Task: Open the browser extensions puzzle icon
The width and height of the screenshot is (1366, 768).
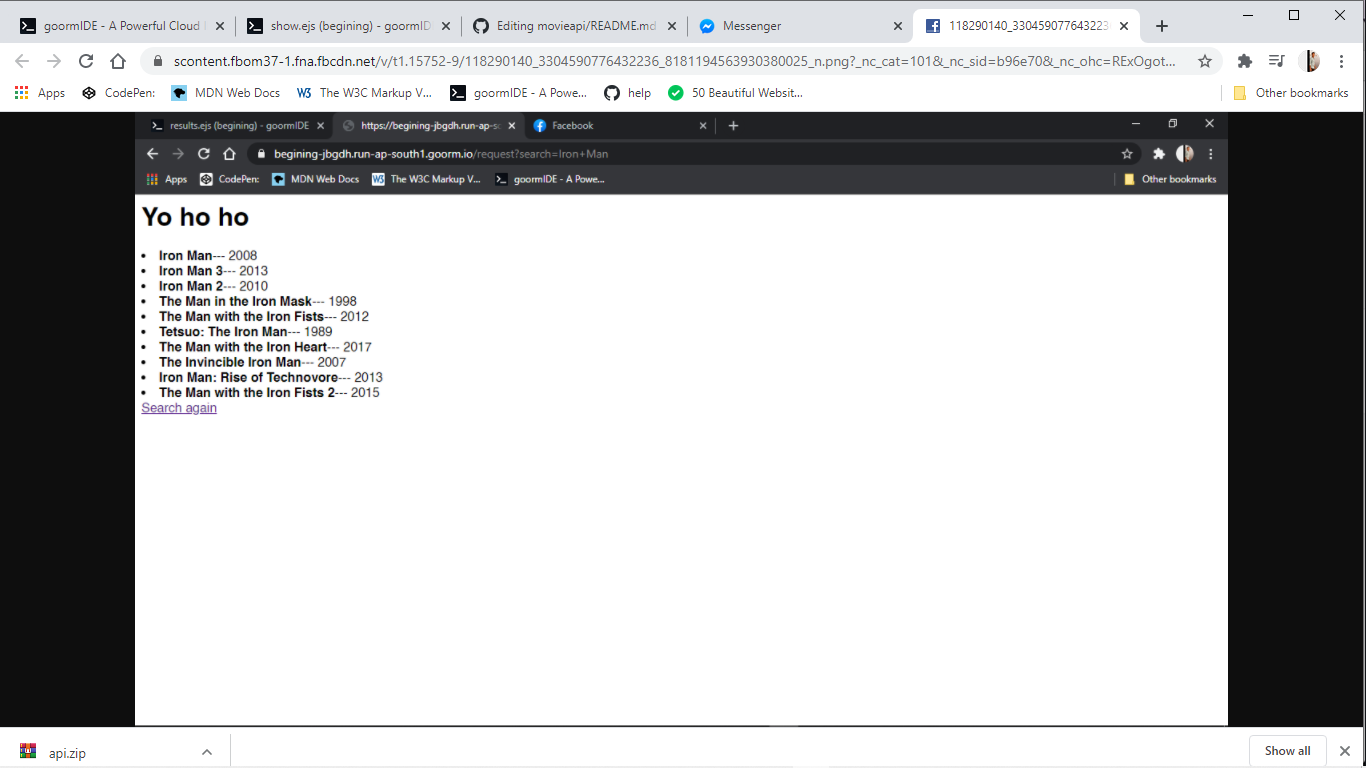Action: point(1245,61)
